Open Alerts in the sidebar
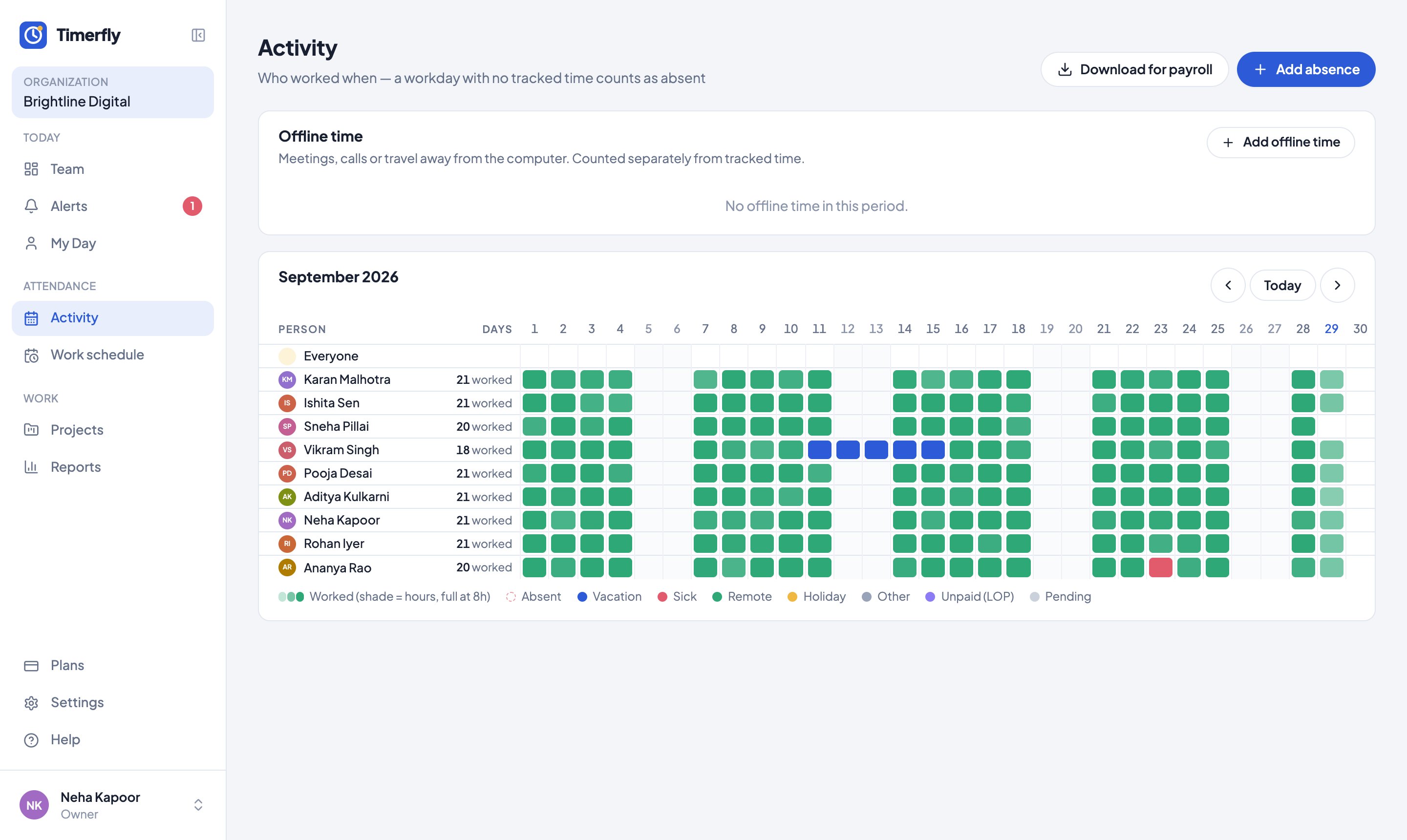This screenshot has height=840, width=1407. [x=113, y=206]
